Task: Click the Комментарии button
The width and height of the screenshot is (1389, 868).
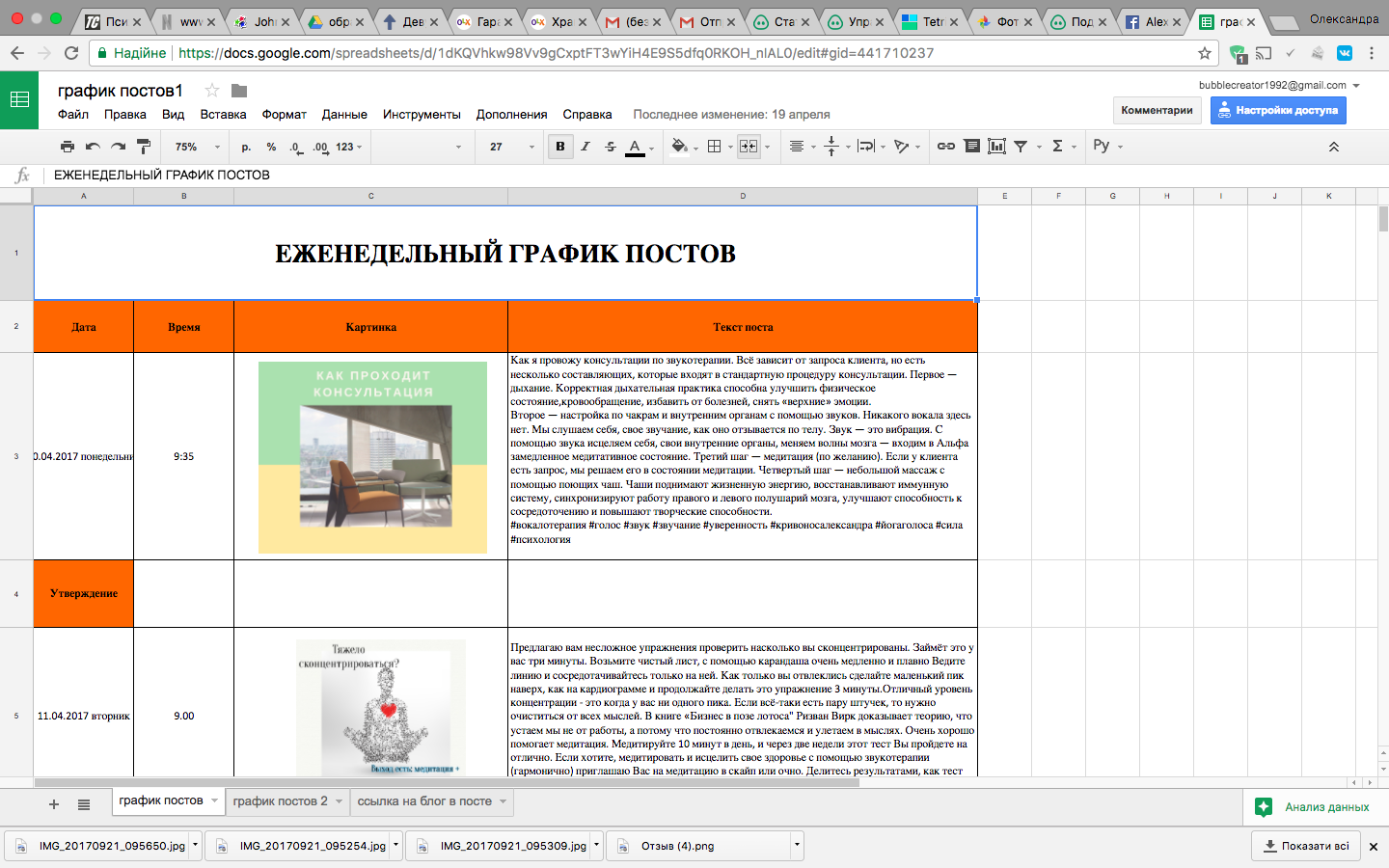Action: (1157, 110)
